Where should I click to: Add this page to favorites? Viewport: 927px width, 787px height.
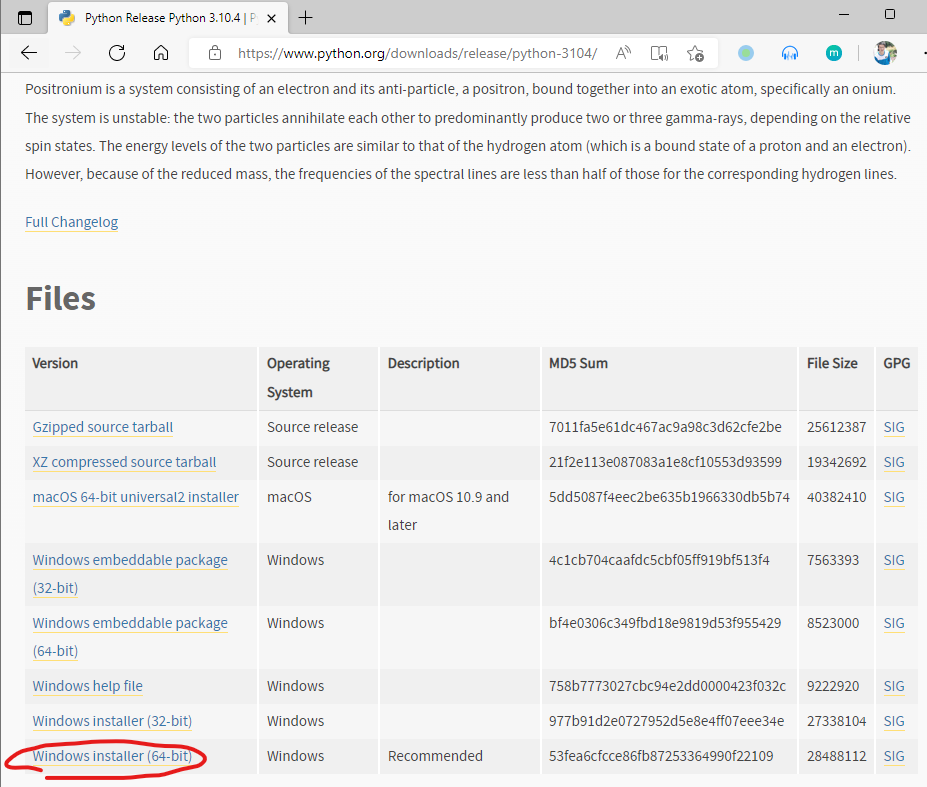(x=695, y=53)
